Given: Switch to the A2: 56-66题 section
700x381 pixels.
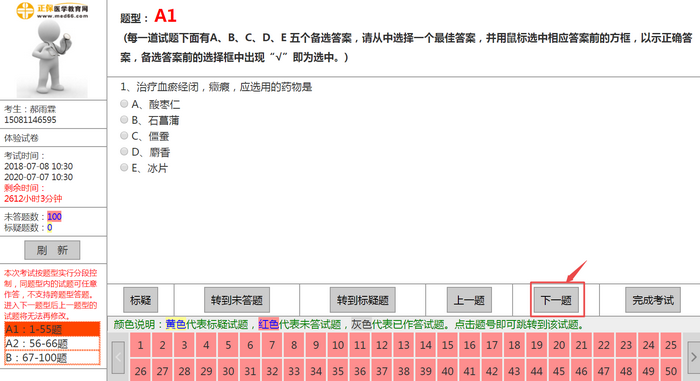Looking at the screenshot, I should [x=52, y=343].
